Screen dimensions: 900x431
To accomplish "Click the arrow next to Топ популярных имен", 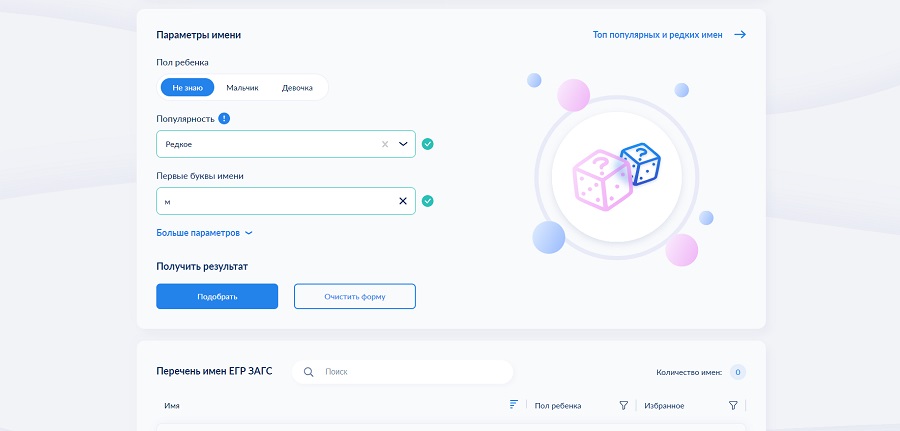I will pos(740,34).
